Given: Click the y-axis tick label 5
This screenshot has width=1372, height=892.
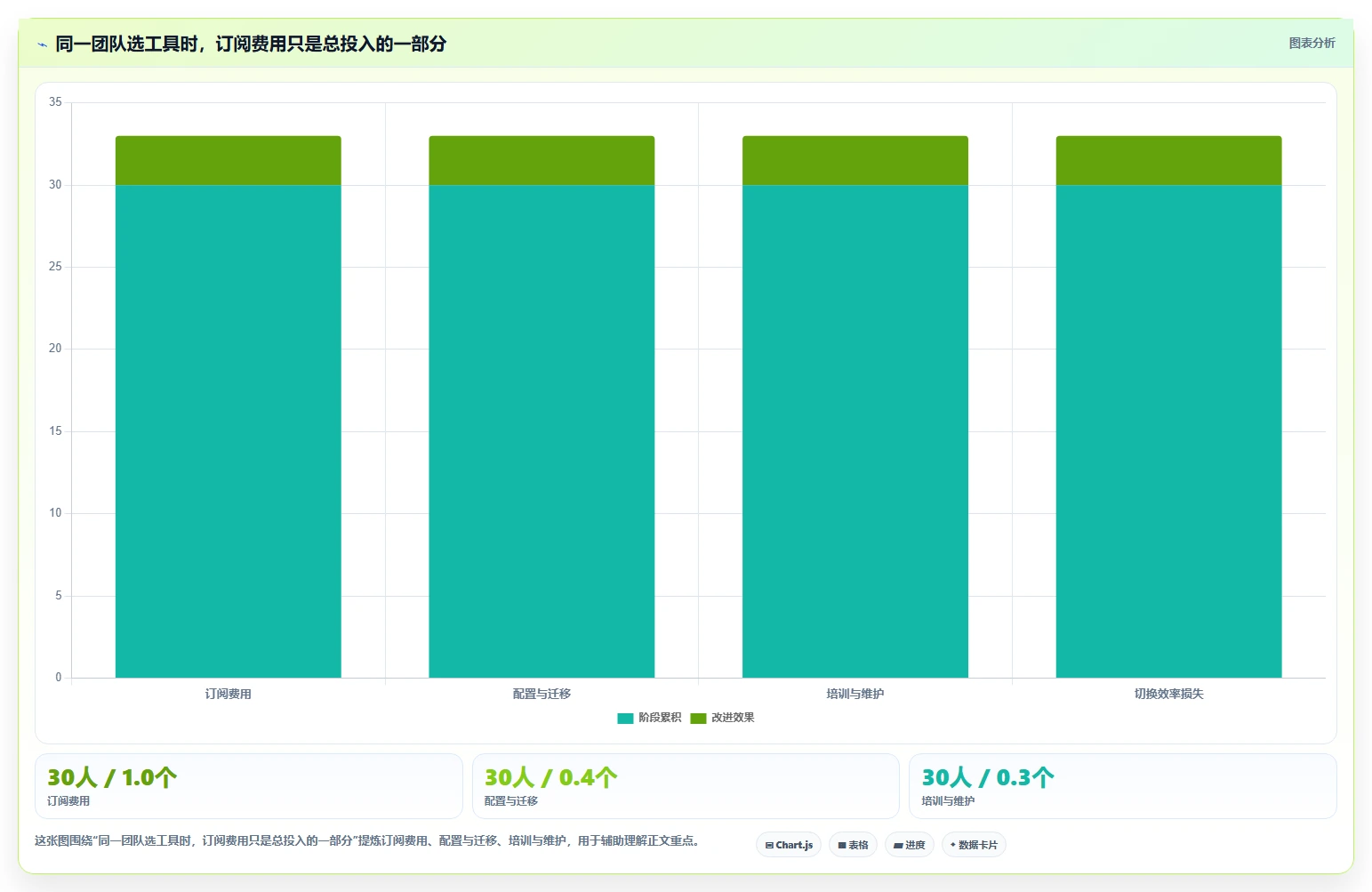Looking at the screenshot, I should (x=59, y=596).
